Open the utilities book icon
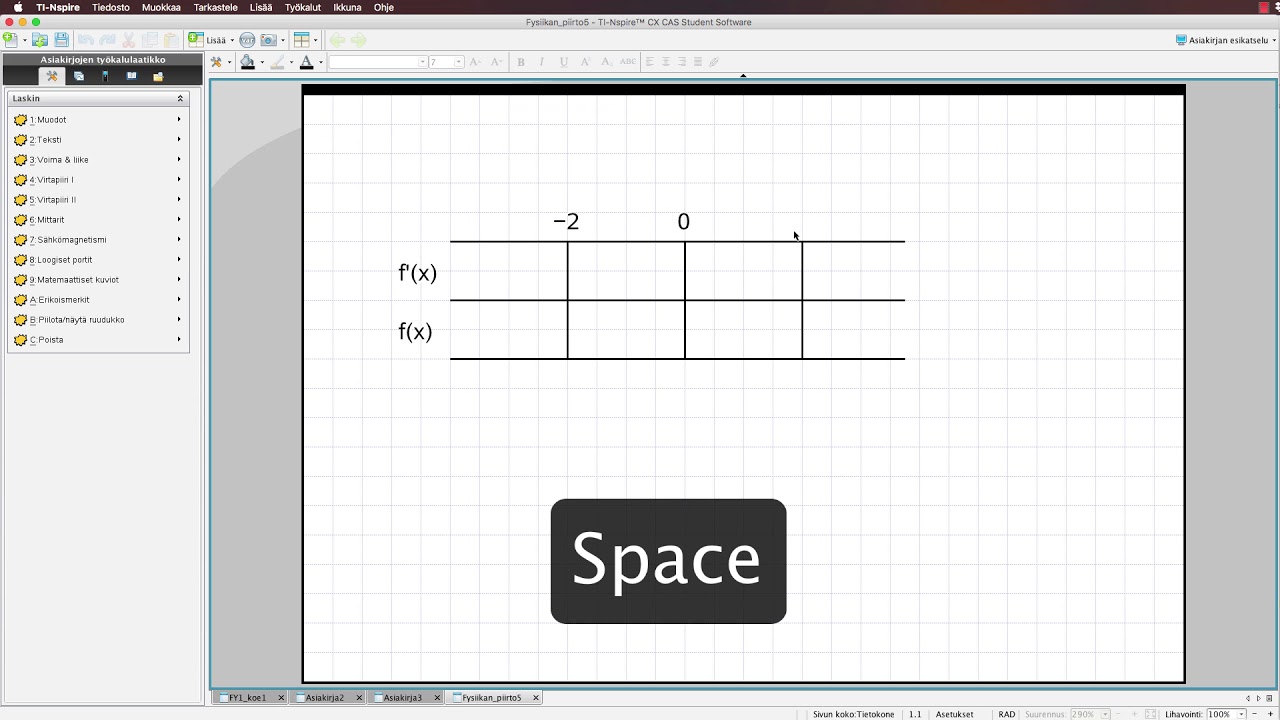 coord(131,76)
